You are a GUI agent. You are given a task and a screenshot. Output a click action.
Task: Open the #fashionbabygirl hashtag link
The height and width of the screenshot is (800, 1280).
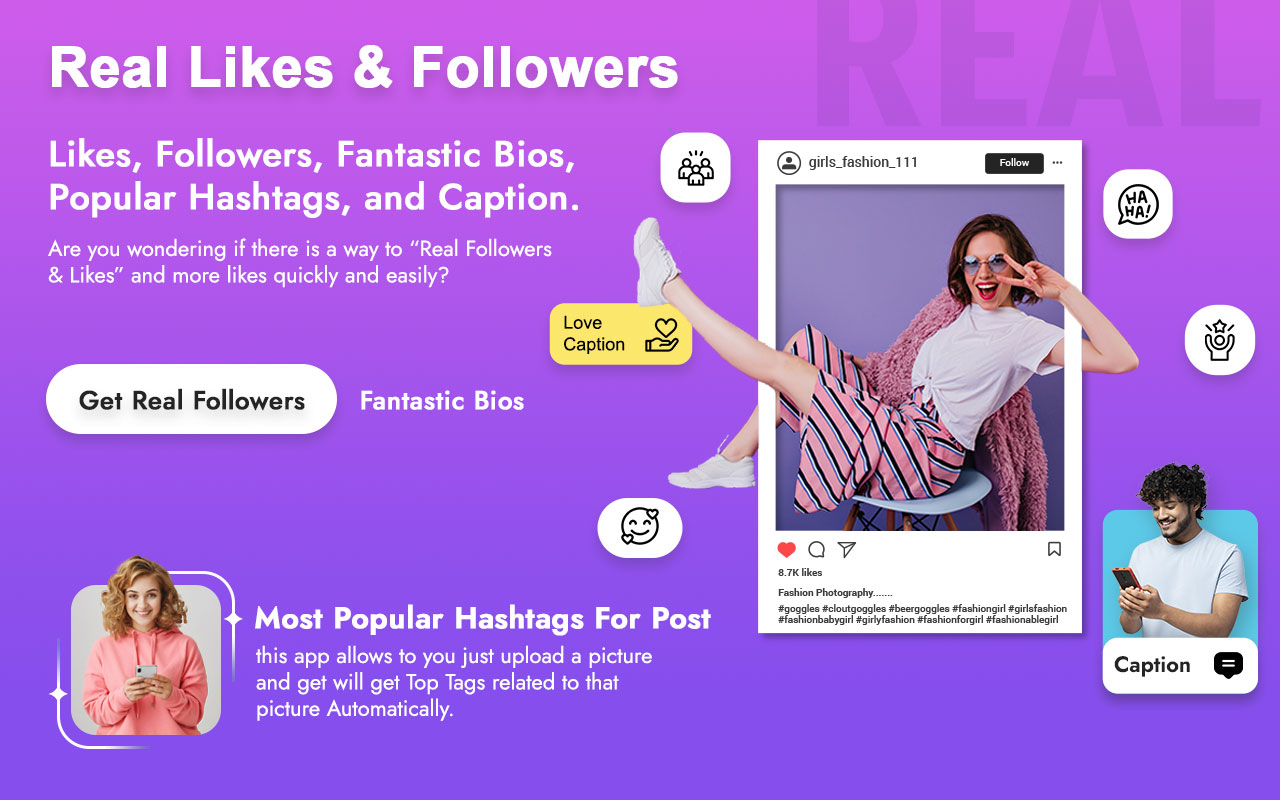point(816,620)
